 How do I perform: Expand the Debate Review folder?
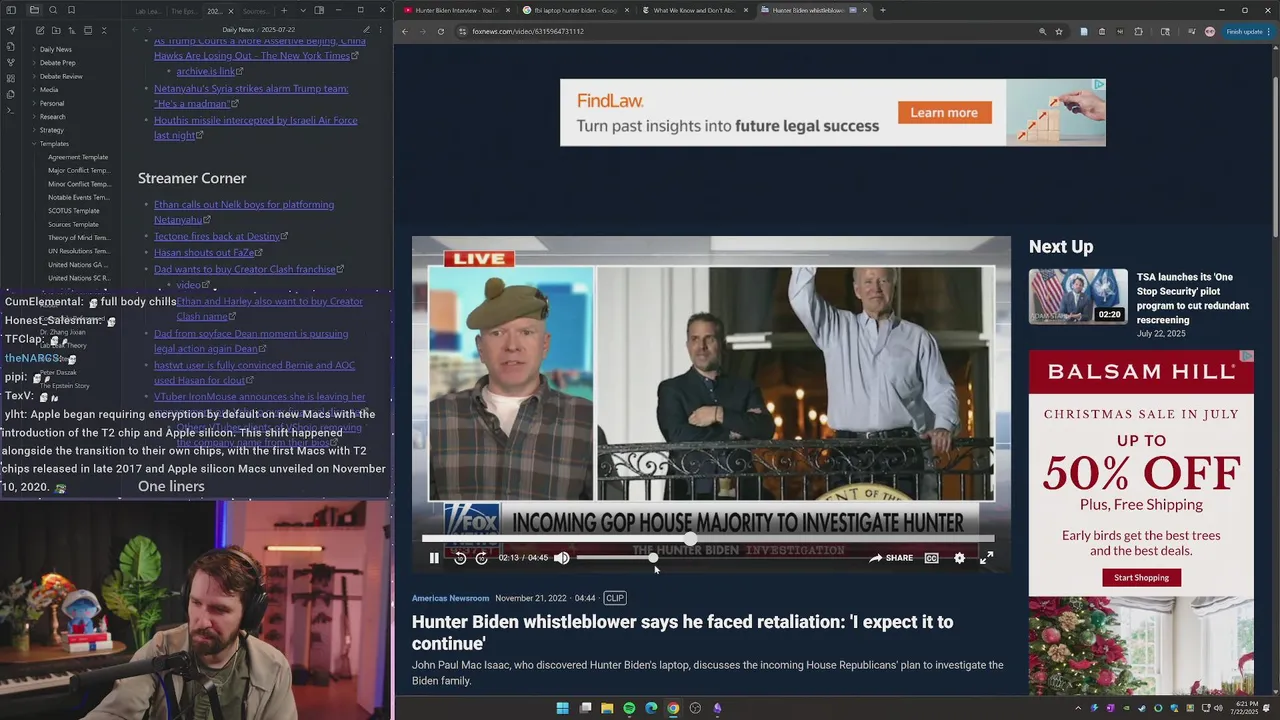pos(61,76)
